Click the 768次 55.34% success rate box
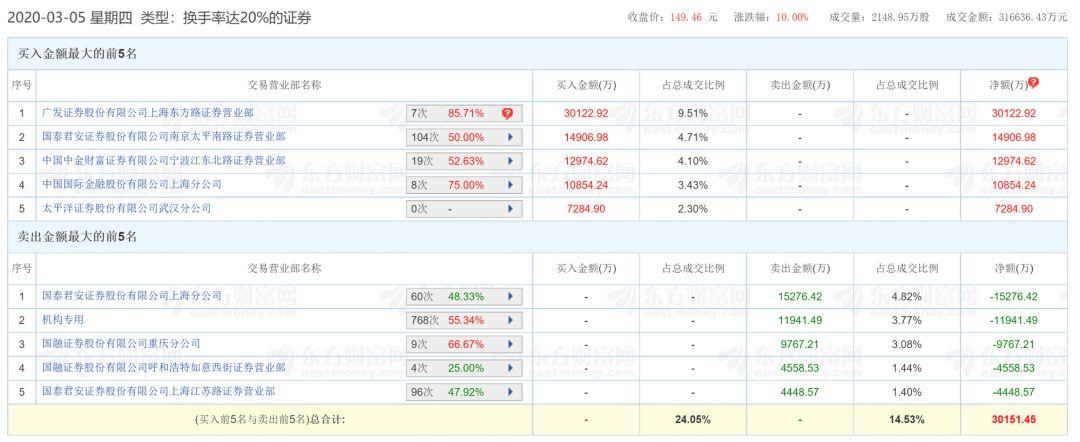Viewport: 1080px width, 442px height. click(464, 321)
